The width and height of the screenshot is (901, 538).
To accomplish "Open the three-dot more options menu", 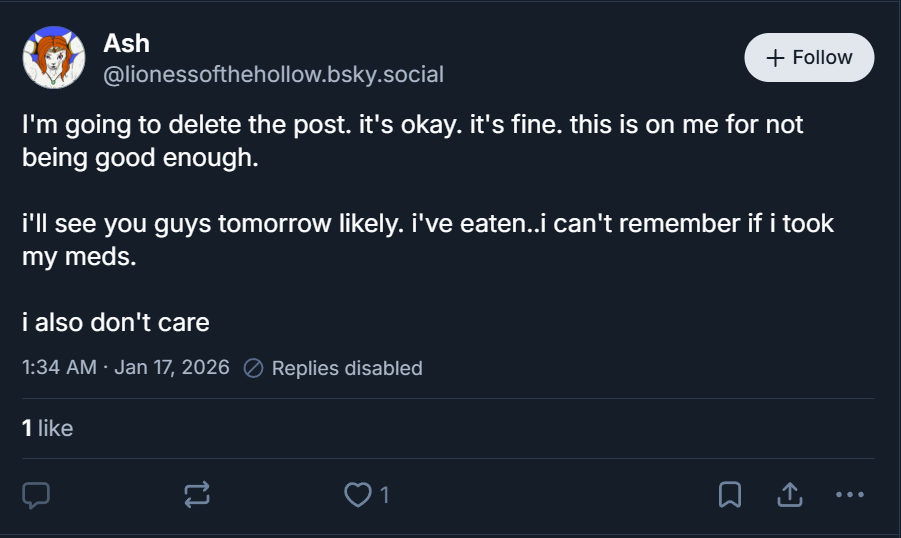I will [x=850, y=494].
